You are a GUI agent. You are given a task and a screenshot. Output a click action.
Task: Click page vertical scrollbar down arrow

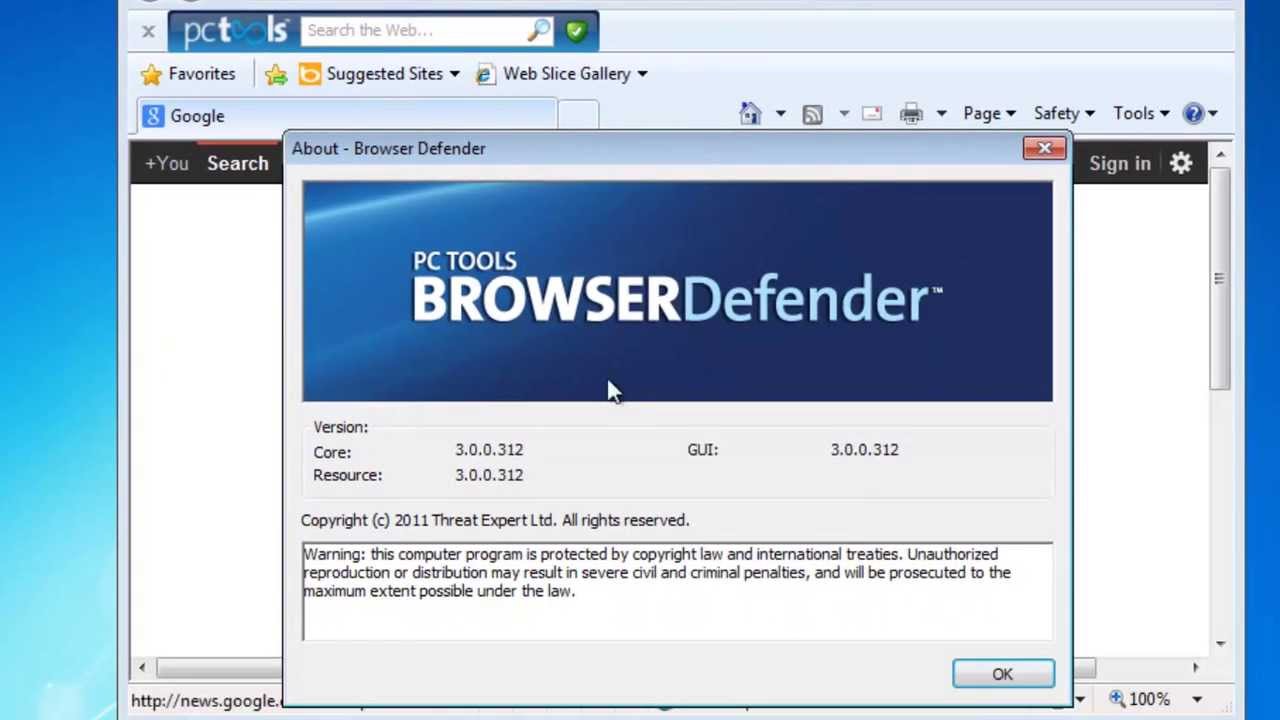1220,643
